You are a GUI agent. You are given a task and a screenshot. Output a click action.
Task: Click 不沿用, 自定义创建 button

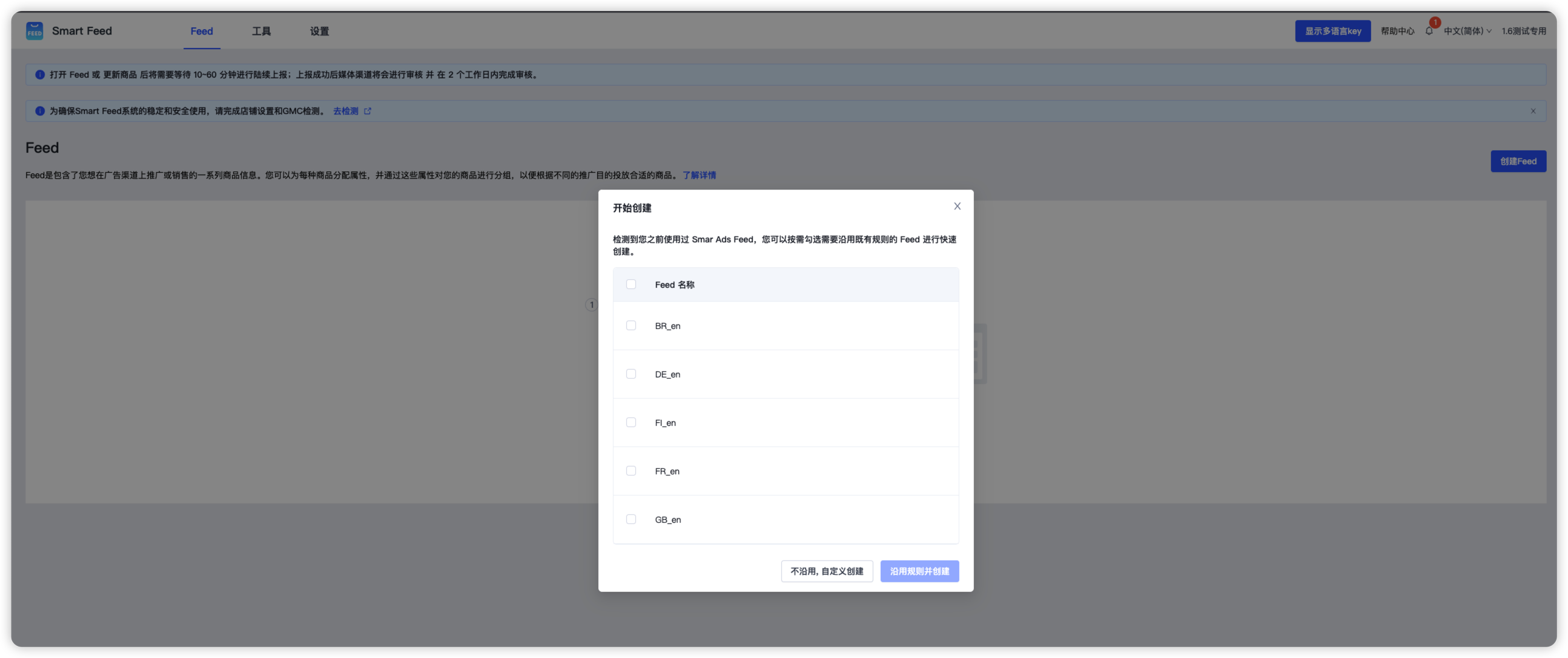click(827, 571)
